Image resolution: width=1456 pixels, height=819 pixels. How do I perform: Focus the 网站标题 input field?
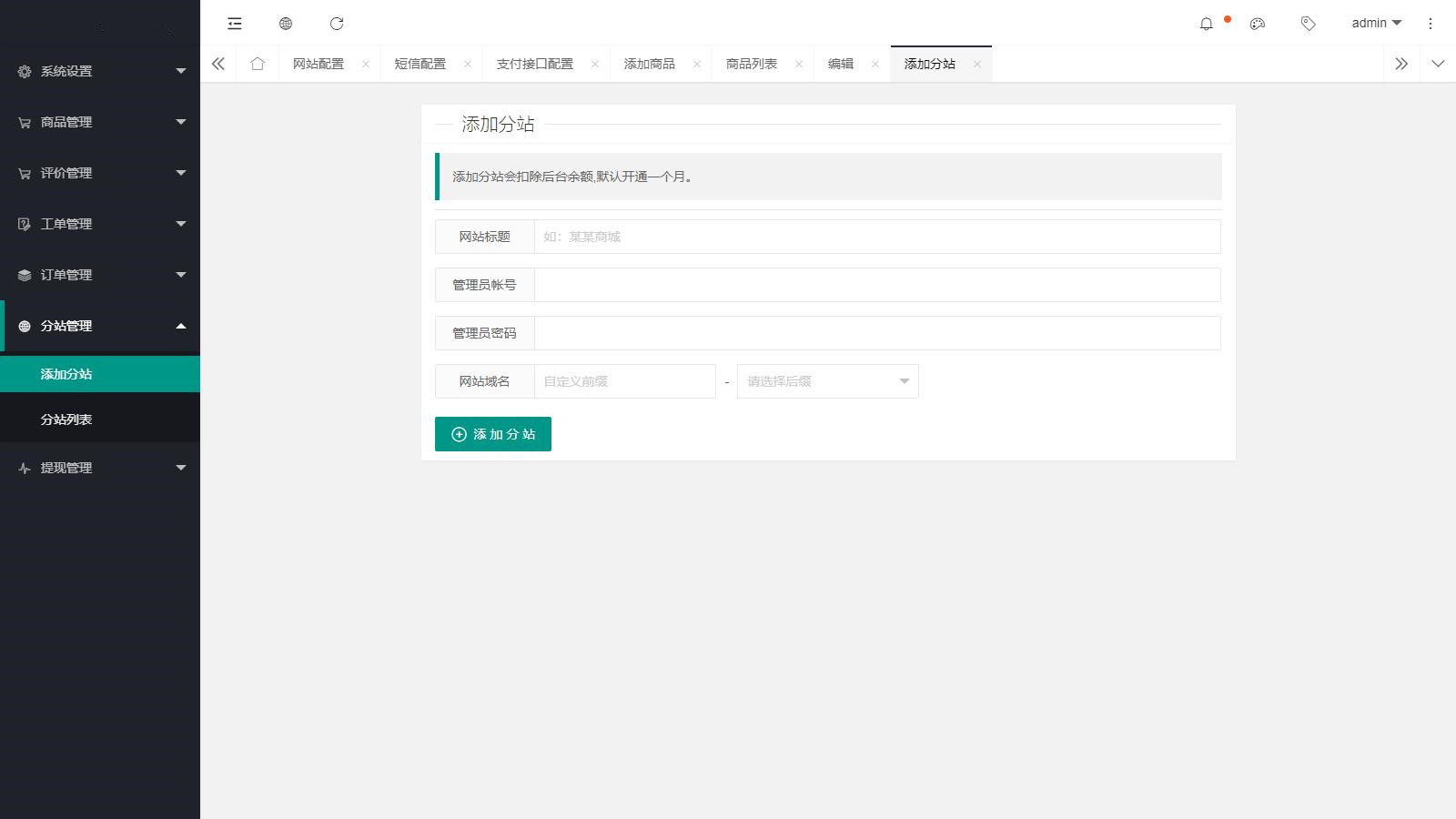pyautogui.click(x=876, y=237)
